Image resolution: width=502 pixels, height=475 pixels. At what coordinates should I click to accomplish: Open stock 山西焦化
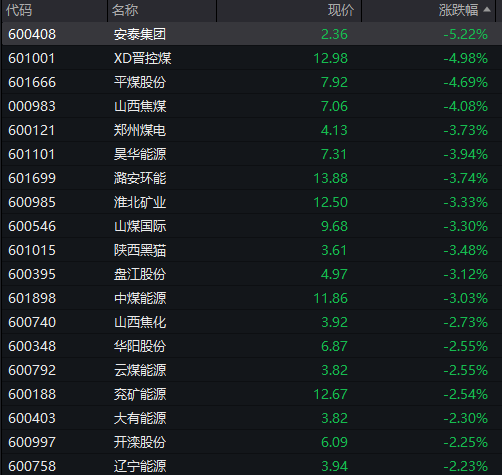(x=140, y=322)
